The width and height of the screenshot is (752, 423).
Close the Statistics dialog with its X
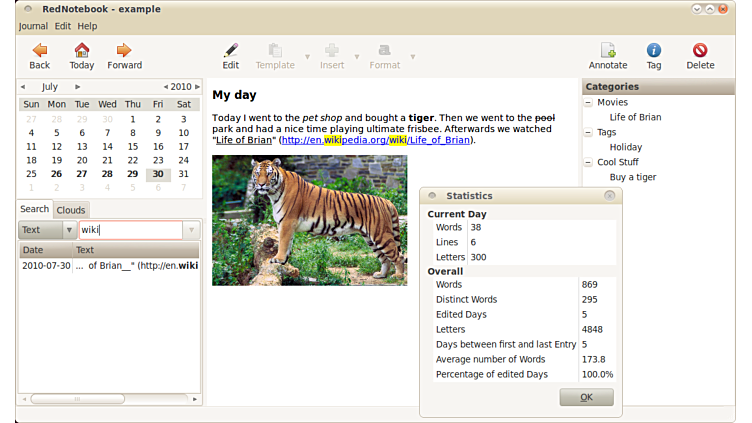click(609, 196)
